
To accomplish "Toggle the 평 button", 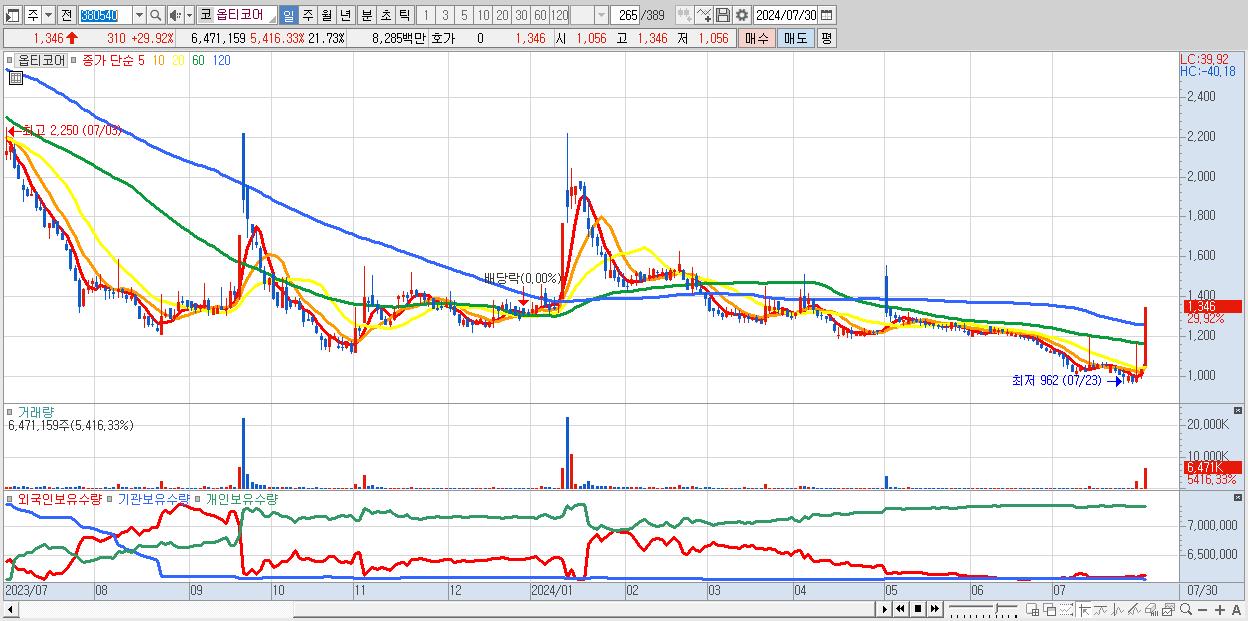I will pyautogui.click(x=826, y=38).
